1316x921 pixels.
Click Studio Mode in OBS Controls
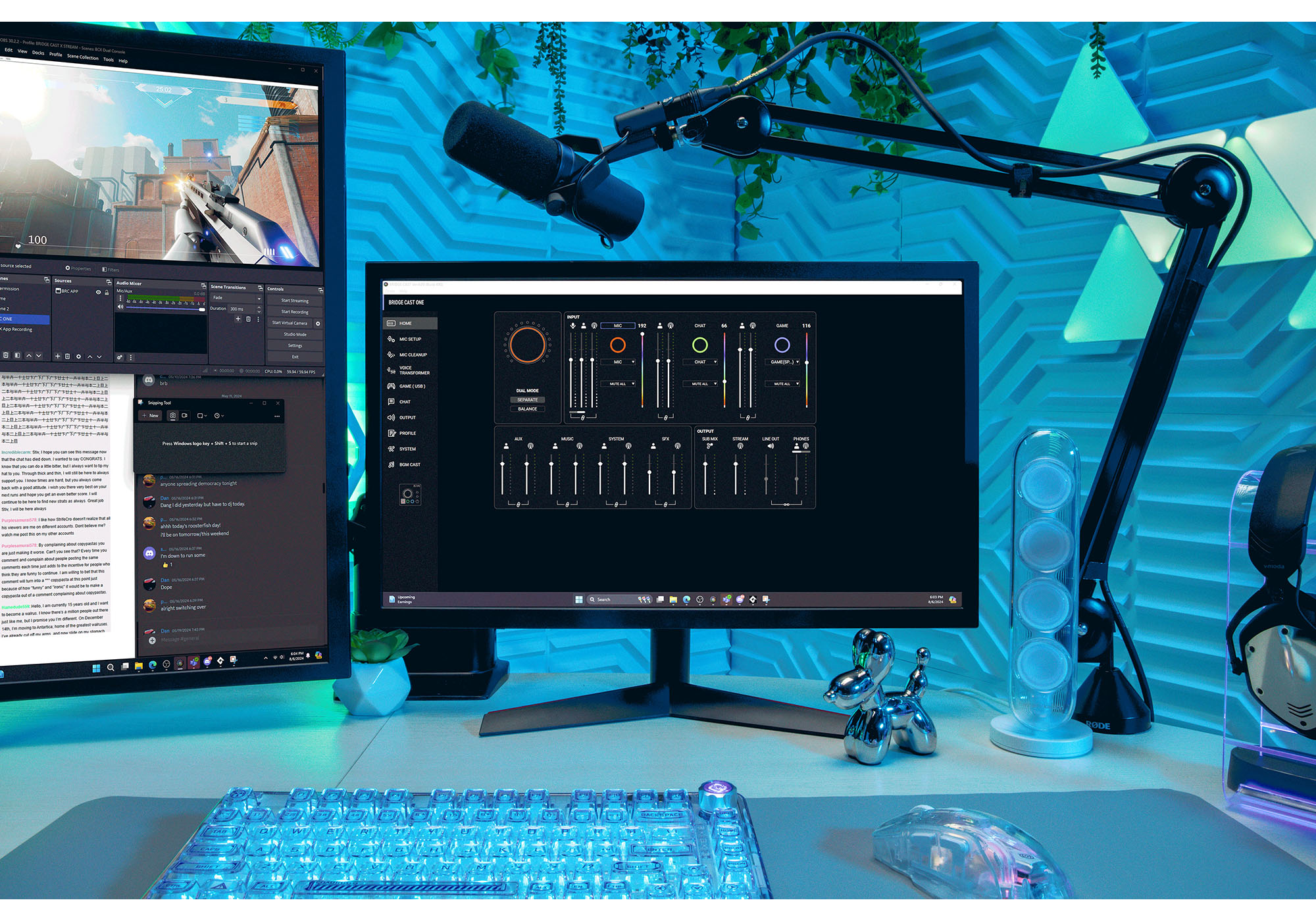(295, 334)
